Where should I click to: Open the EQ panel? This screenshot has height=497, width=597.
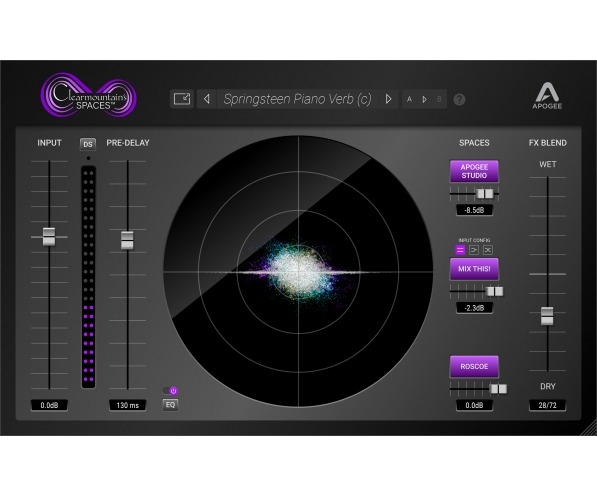click(x=170, y=404)
